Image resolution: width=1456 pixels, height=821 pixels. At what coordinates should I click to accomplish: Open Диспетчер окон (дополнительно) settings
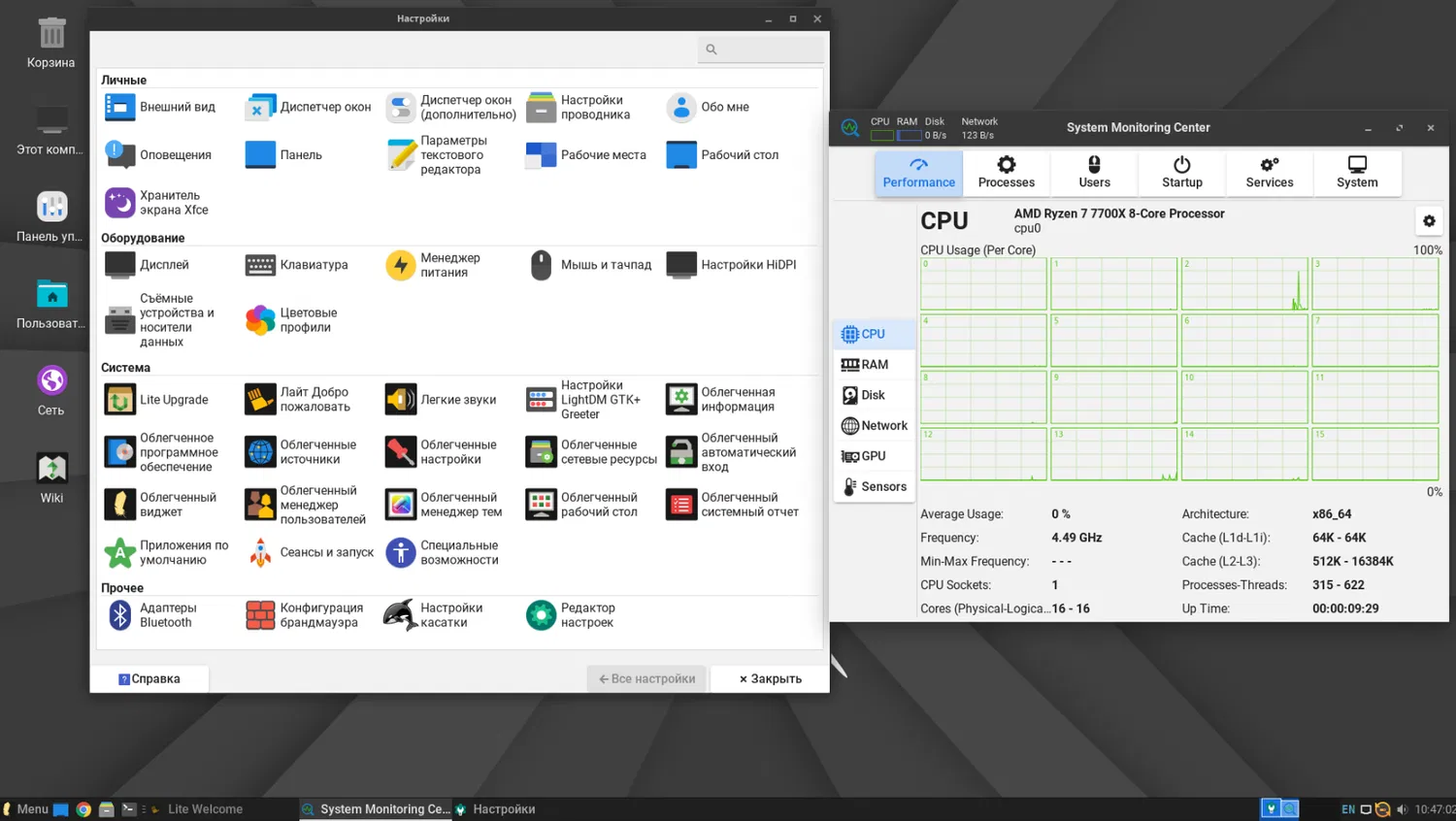[x=451, y=107]
